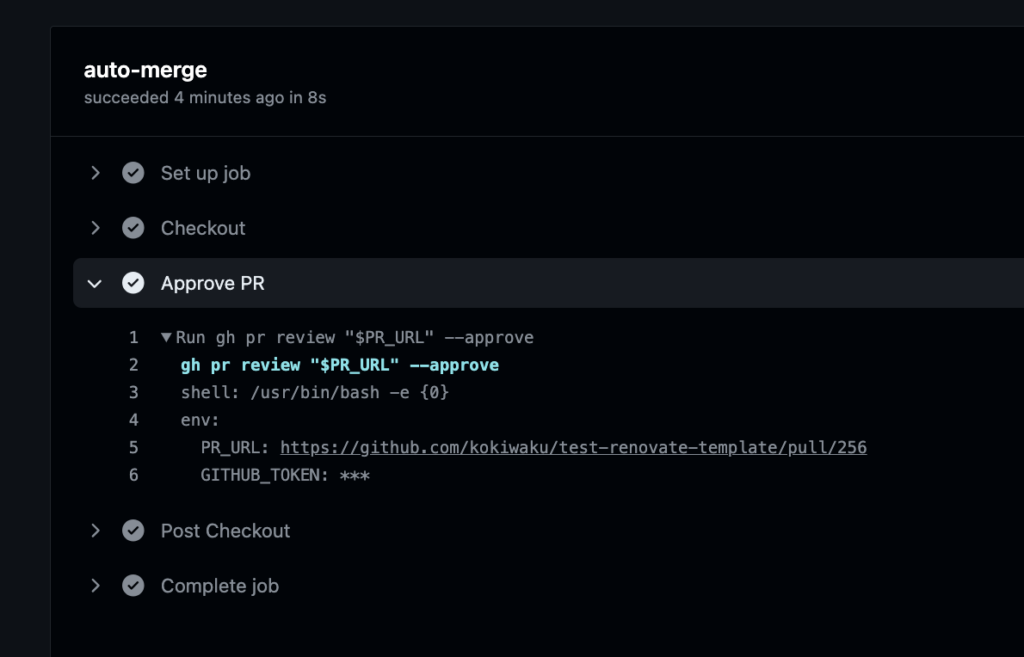Click the checkmark icon beside the Checkout step
The image size is (1024, 657).
pos(133,227)
